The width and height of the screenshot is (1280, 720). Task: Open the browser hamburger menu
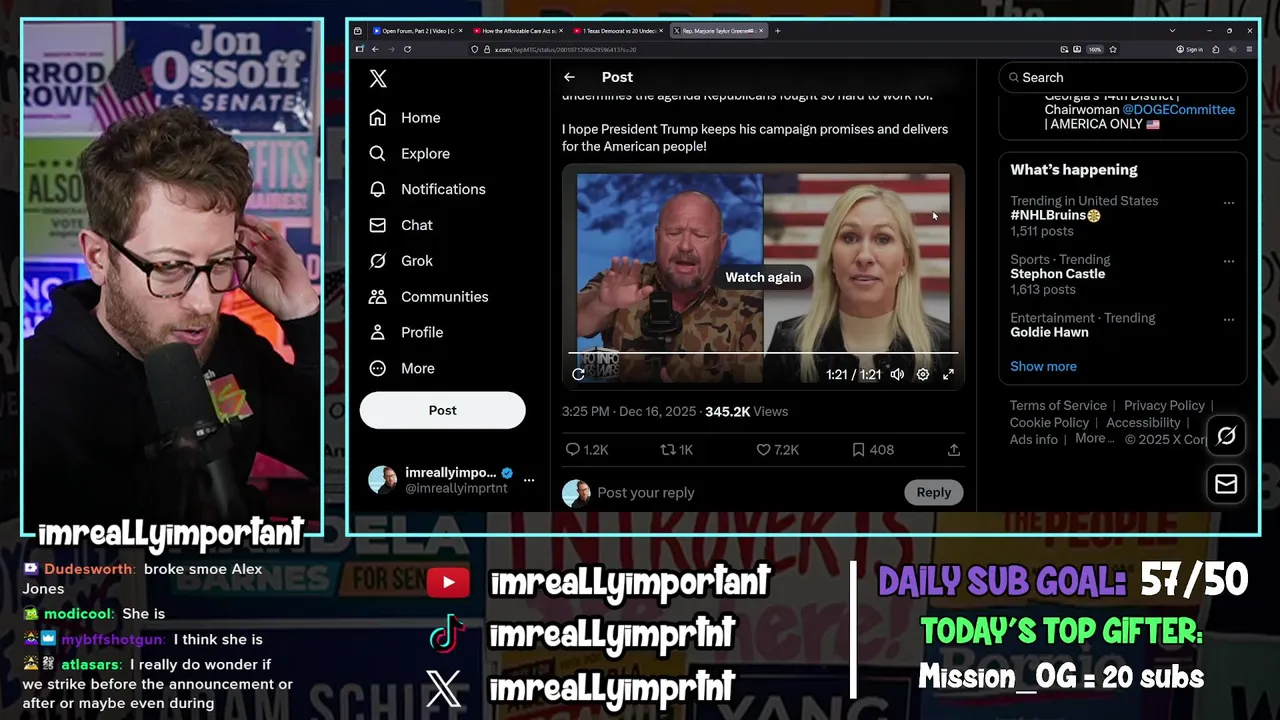(1250, 49)
